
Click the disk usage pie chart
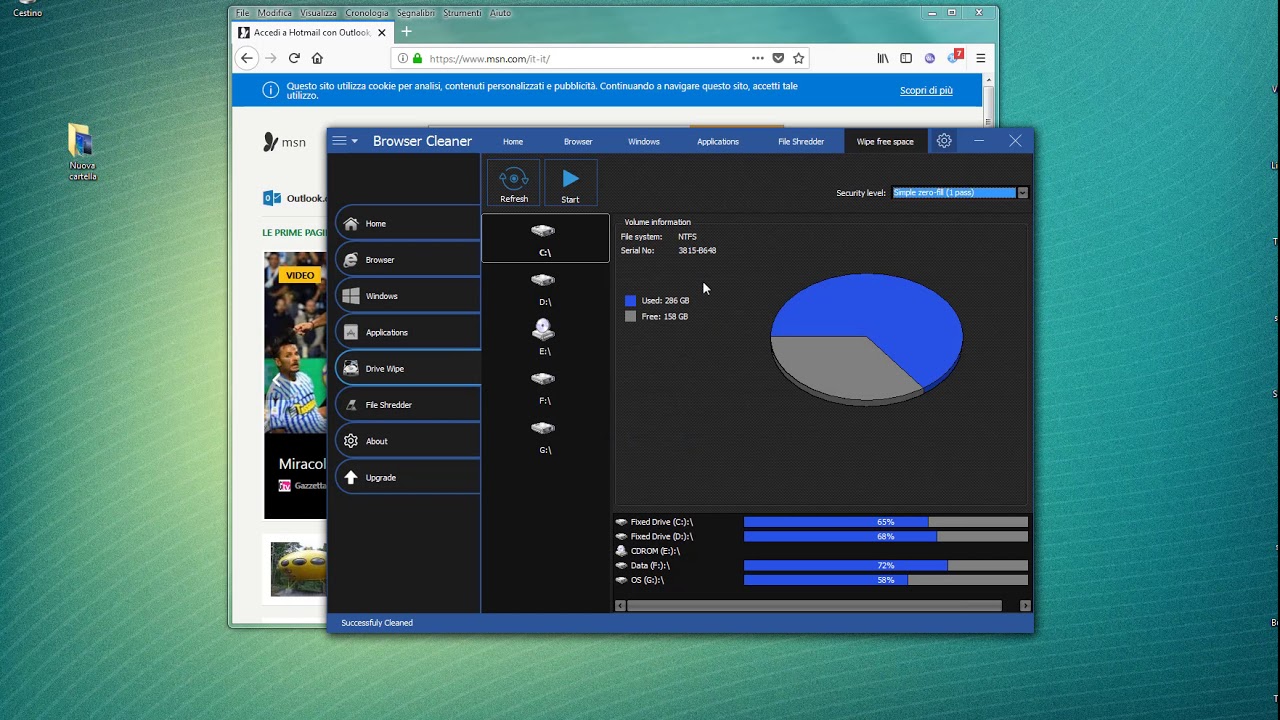coord(866,339)
